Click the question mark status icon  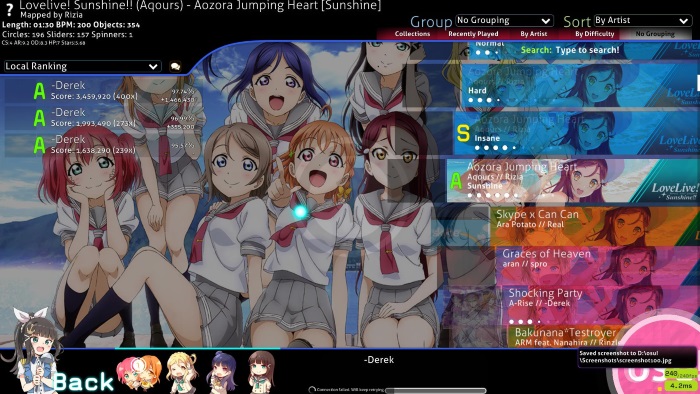tap(9, 10)
